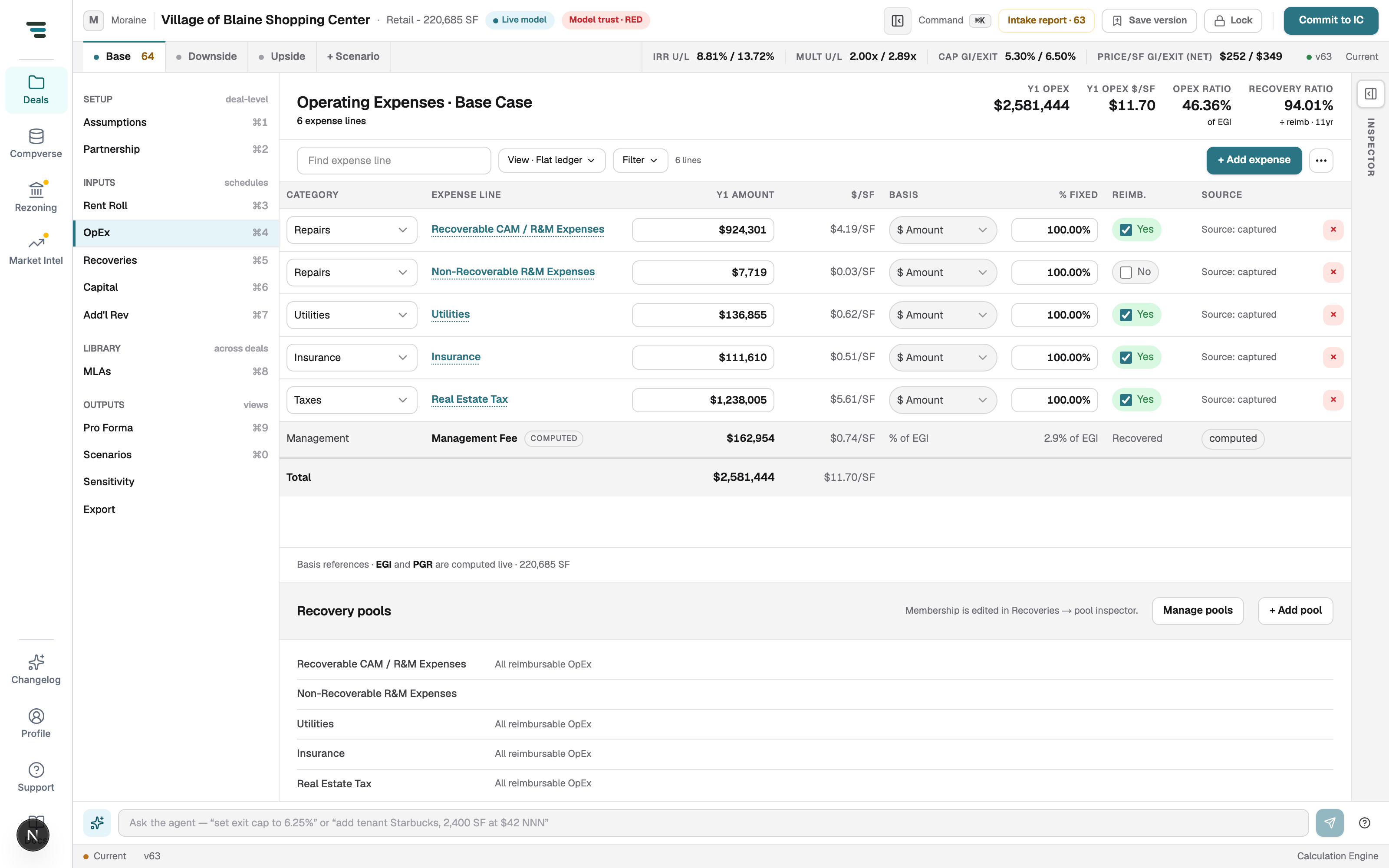
Task: Uncheck Reimb. for Recoverable CAM / R&M Expenses
Action: pyautogui.click(x=1126, y=230)
